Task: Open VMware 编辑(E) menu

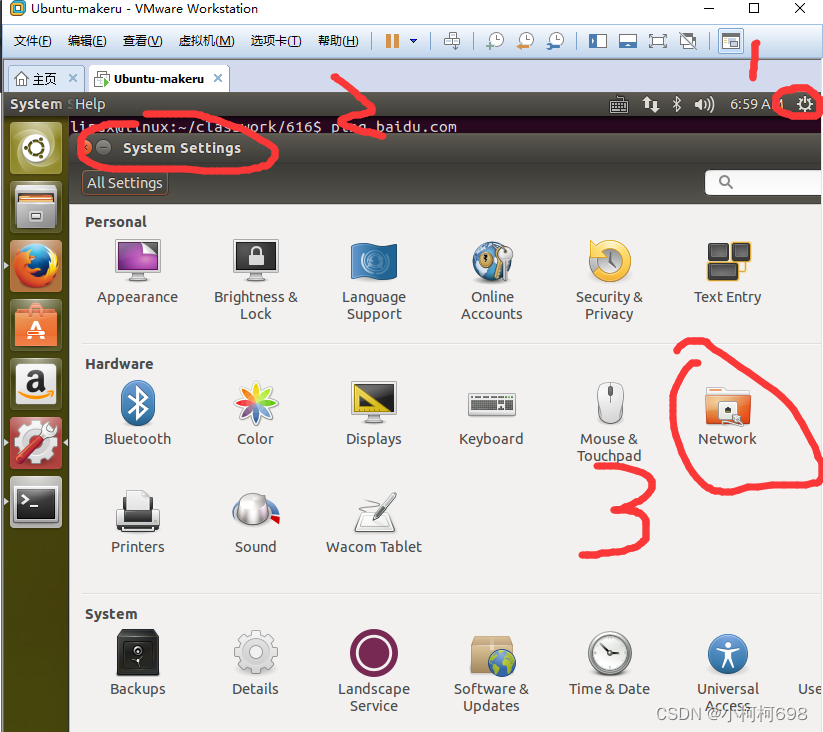Action: 87,41
